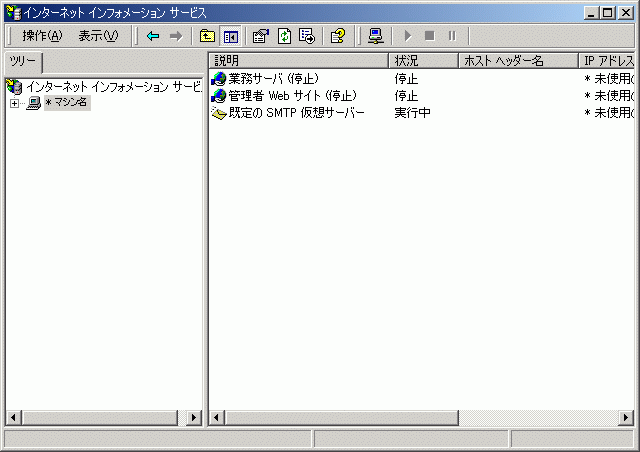Viewport: 640px width, 452px height.
Task: Toggle the console tree show/hide icon
Action: [231, 36]
